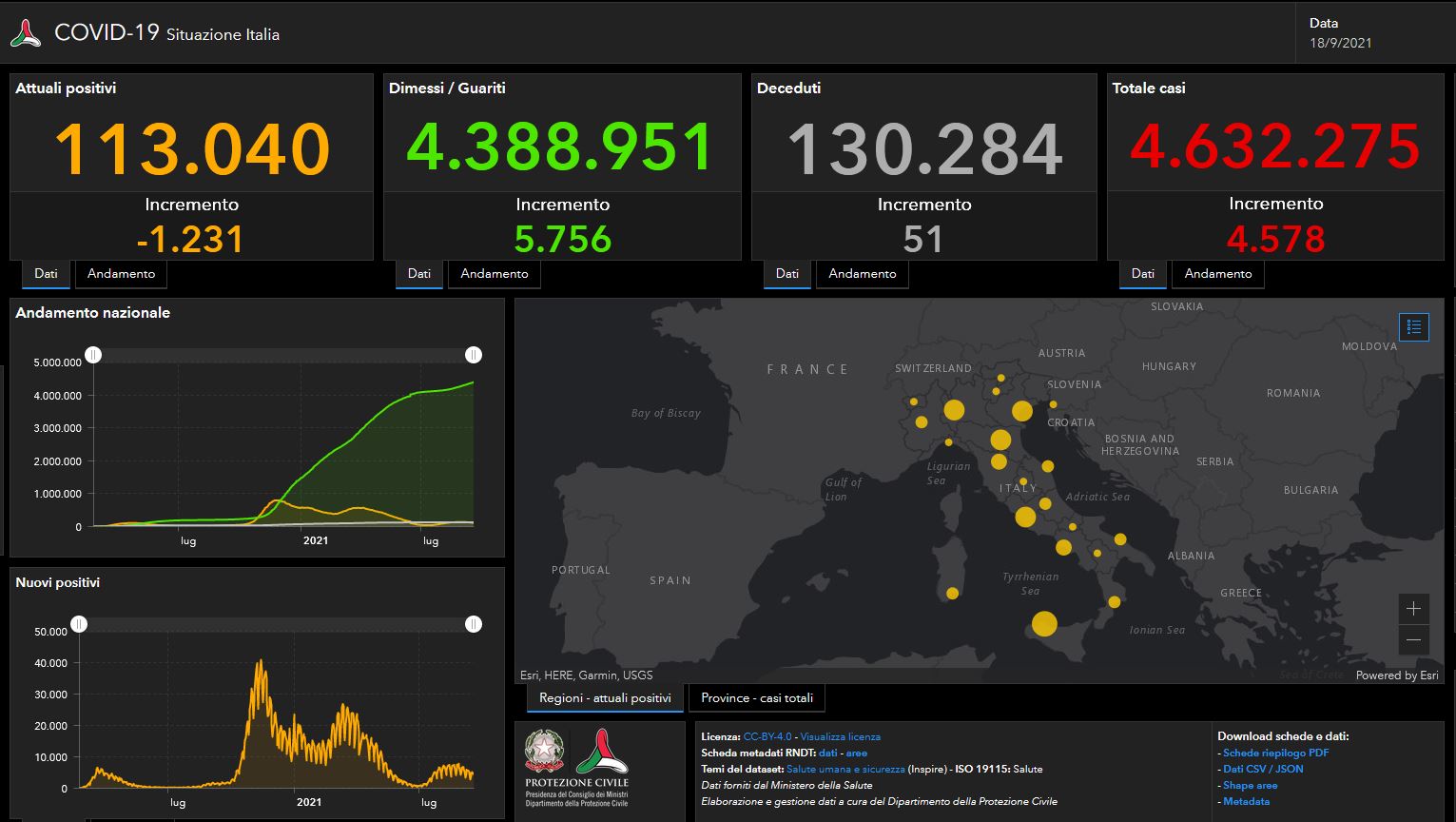The image size is (1456, 822).
Task: Click the Protezione Civile logo in header
Action: pos(26,34)
